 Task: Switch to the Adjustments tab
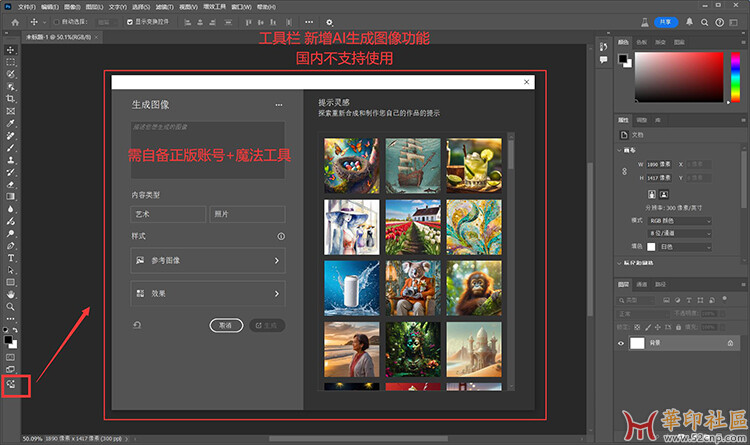pos(641,120)
